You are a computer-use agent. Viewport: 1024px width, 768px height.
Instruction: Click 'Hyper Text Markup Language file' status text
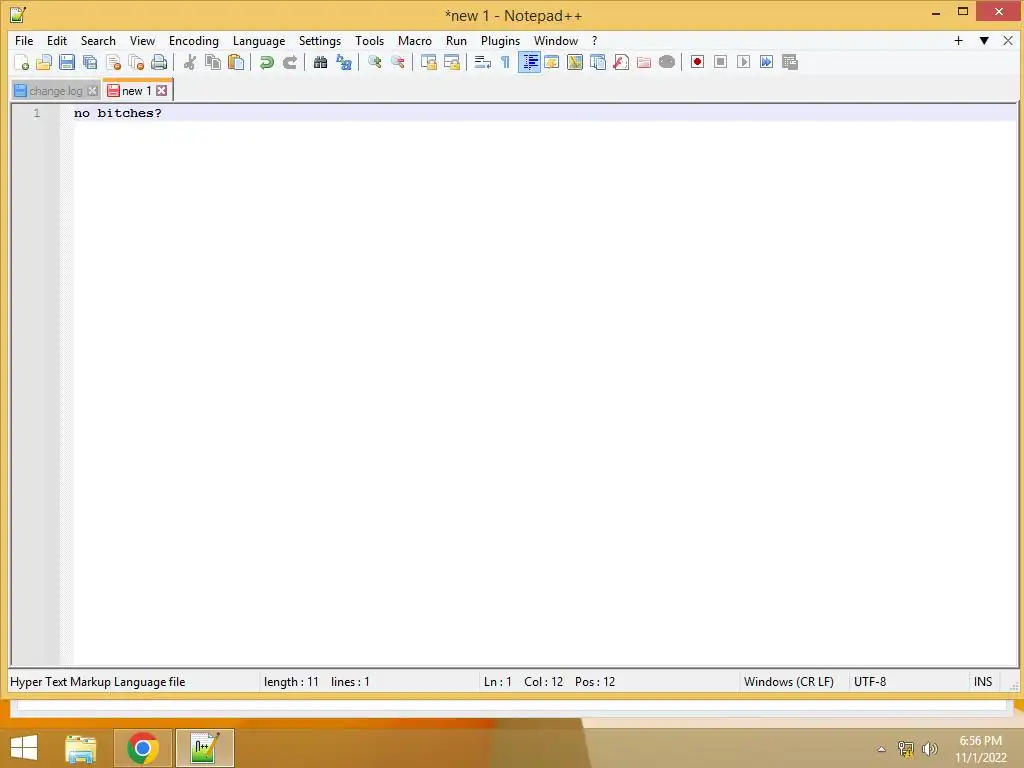click(97, 682)
